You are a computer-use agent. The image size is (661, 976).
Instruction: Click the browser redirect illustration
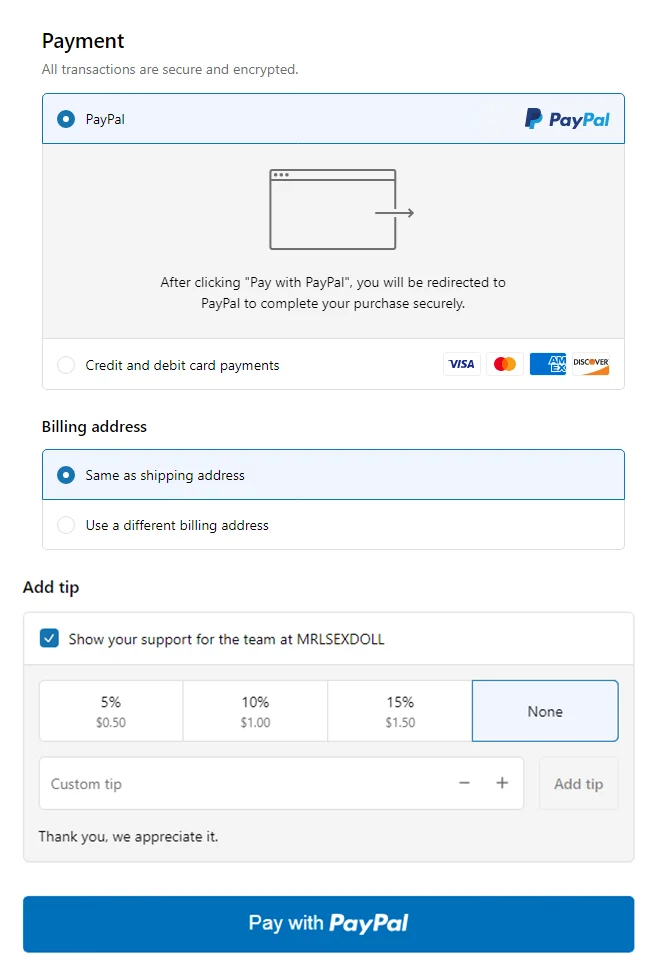point(341,210)
